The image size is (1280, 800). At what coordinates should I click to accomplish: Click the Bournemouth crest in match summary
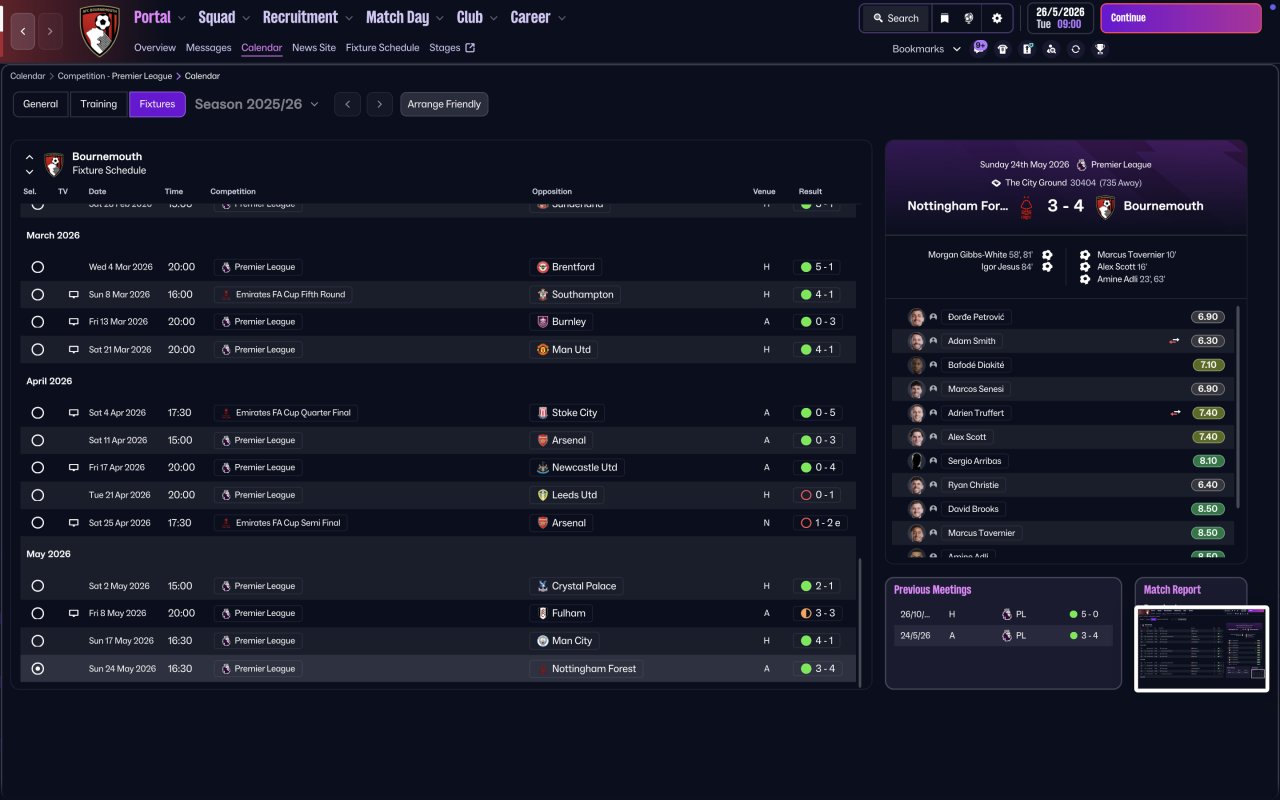pyautogui.click(x=1105, y=206)
